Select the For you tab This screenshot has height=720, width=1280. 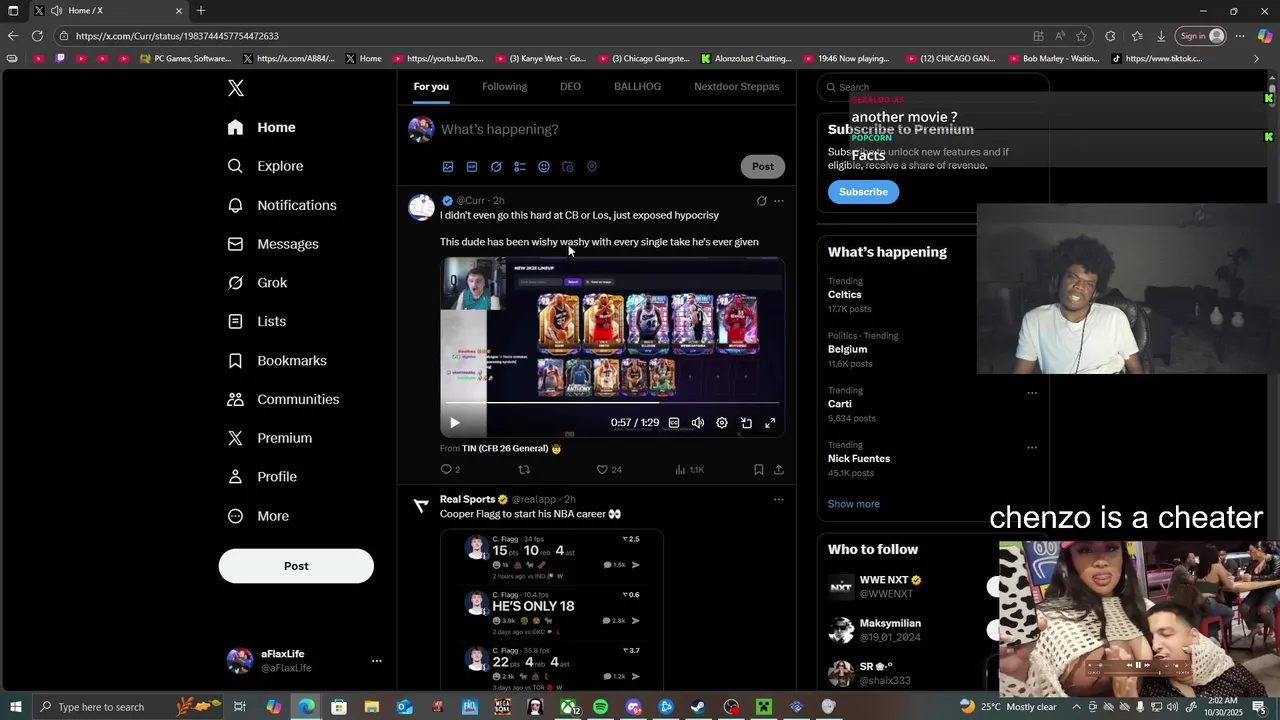coord(431,87)
